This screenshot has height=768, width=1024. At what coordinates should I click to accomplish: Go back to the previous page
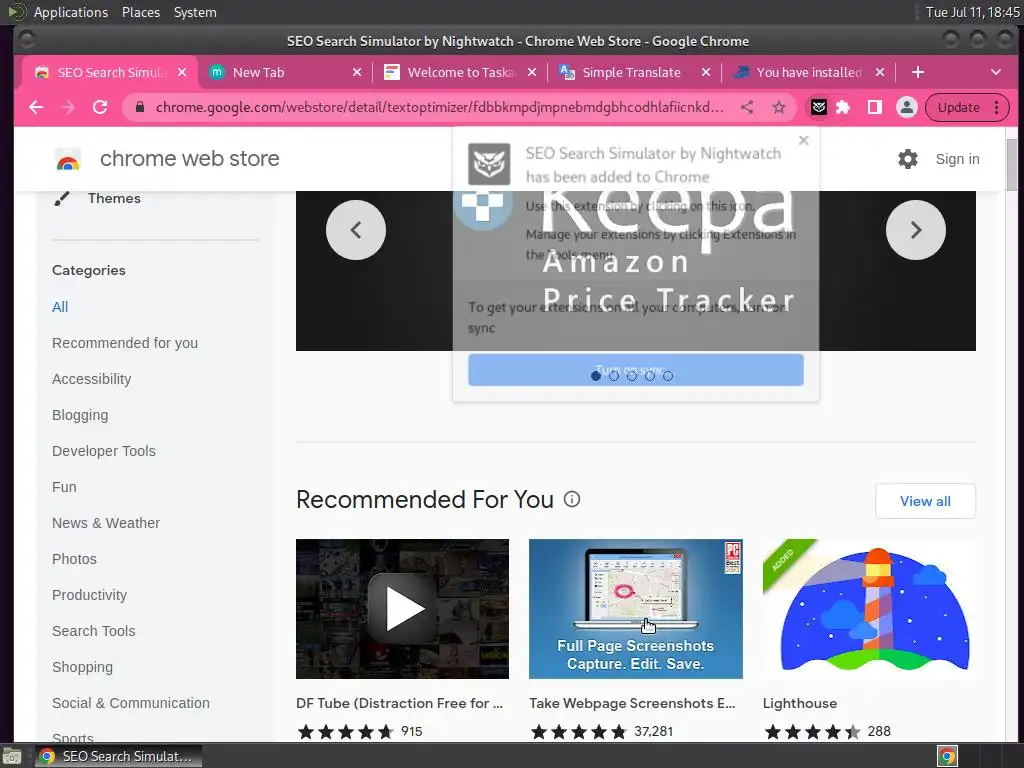pyautogui.click(x=36, y=107)
